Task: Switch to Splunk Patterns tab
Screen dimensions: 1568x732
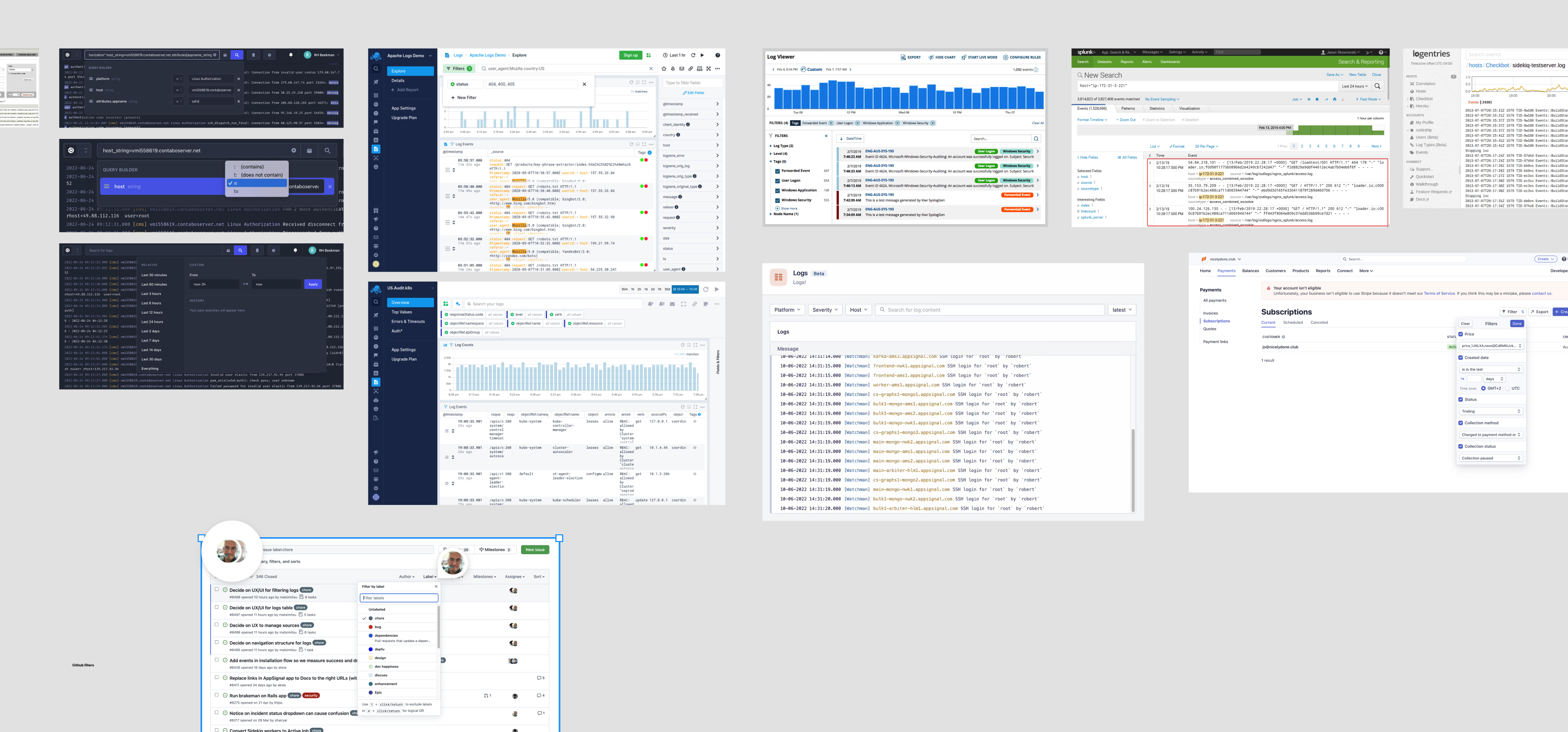Action: point(1128,108)
